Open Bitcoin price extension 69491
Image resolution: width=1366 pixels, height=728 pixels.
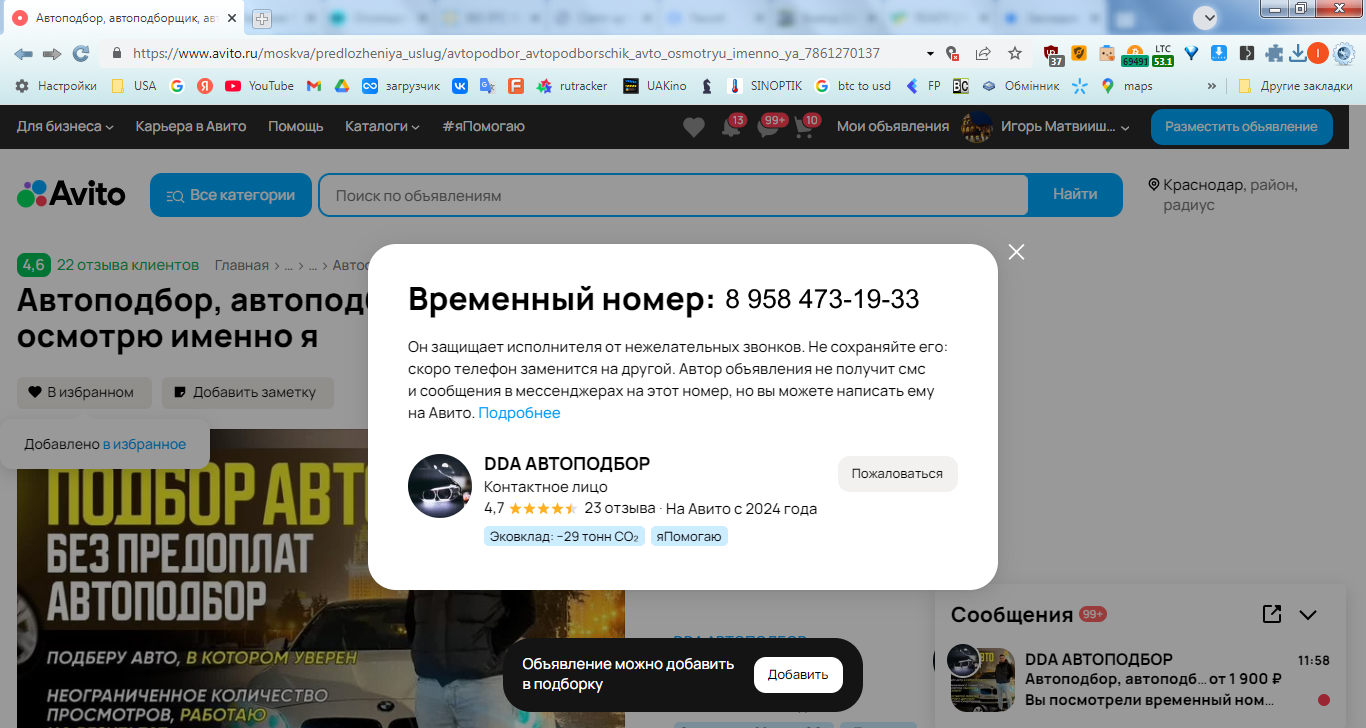[x=1134, y=55]
